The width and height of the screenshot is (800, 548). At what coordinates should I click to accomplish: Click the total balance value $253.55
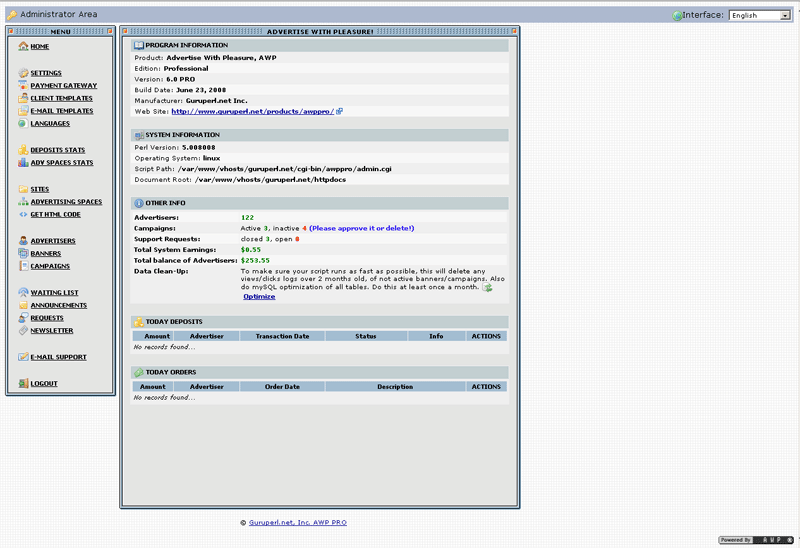pyautogui.click(x=255, y=261)
